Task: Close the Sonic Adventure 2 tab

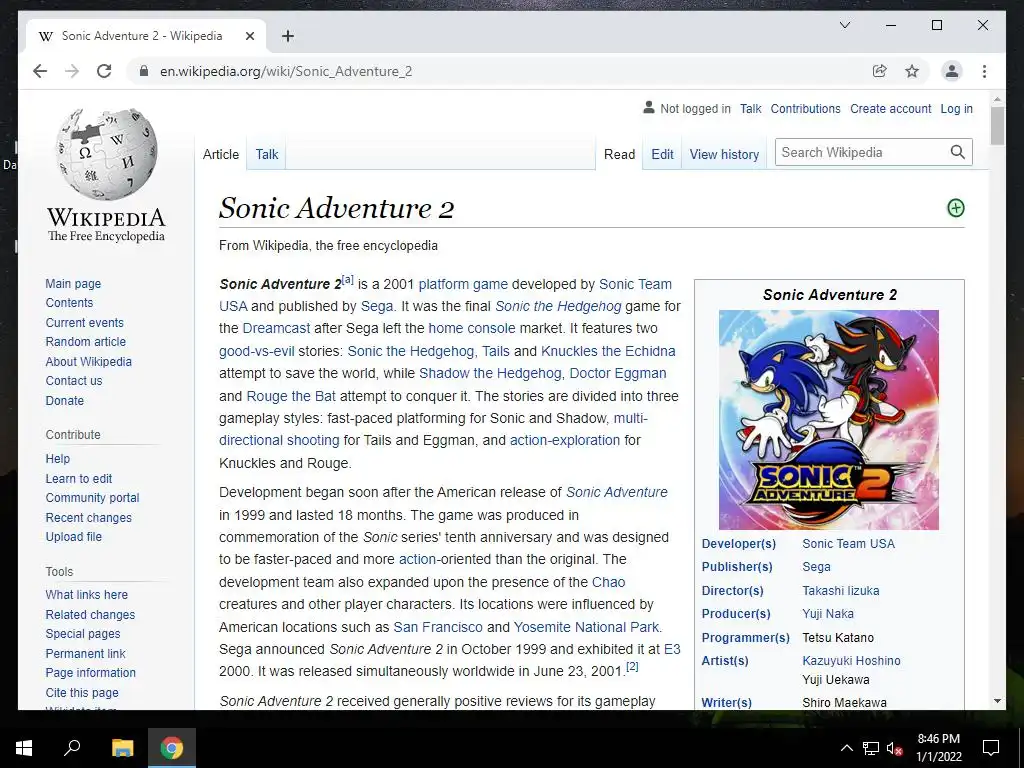Action: tap(249, 36)
